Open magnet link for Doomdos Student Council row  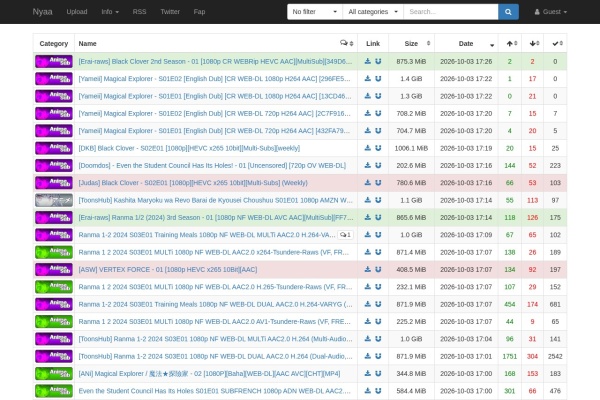coord(378,165)
